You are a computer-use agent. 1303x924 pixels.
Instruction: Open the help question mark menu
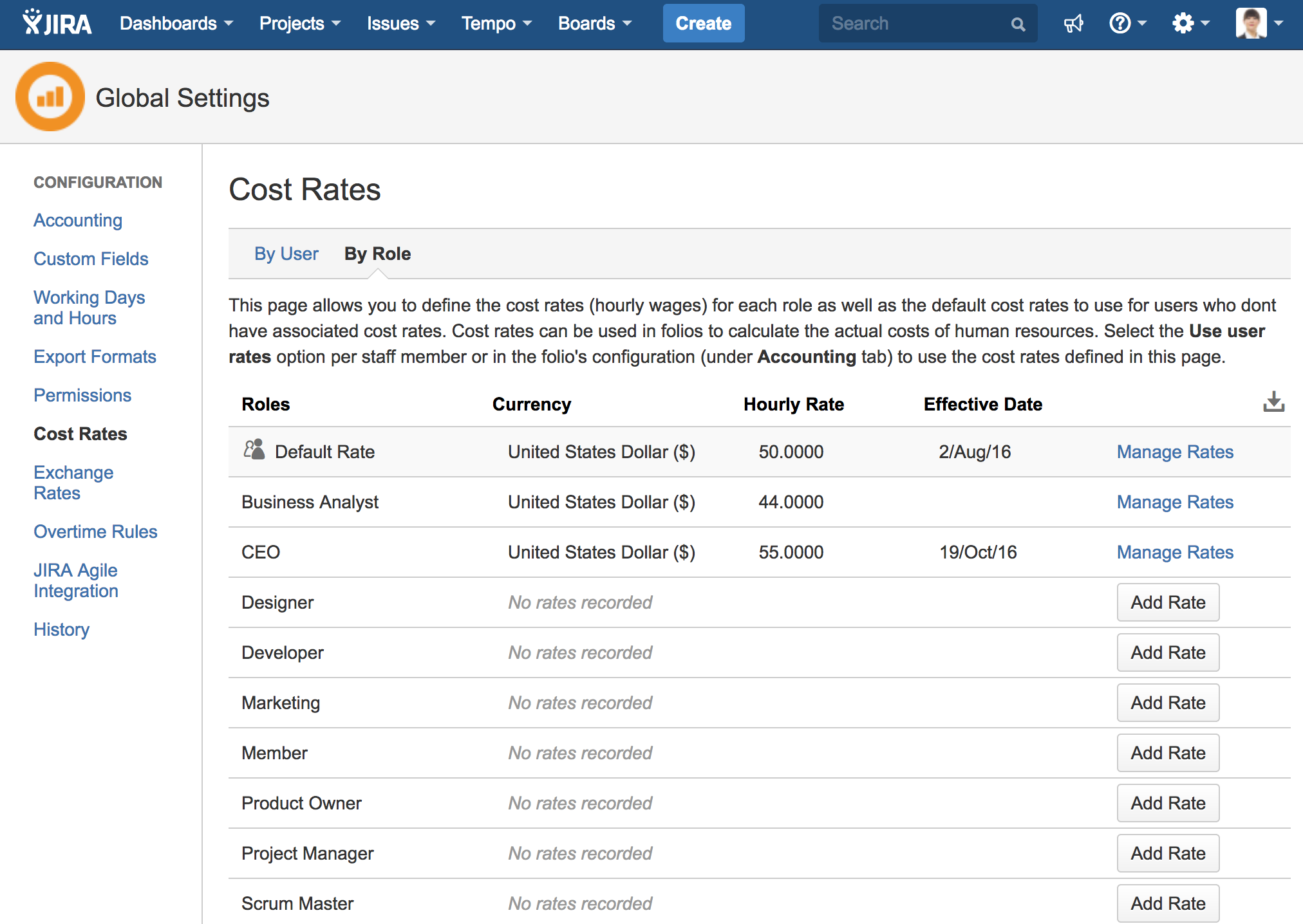[1127, 24]
